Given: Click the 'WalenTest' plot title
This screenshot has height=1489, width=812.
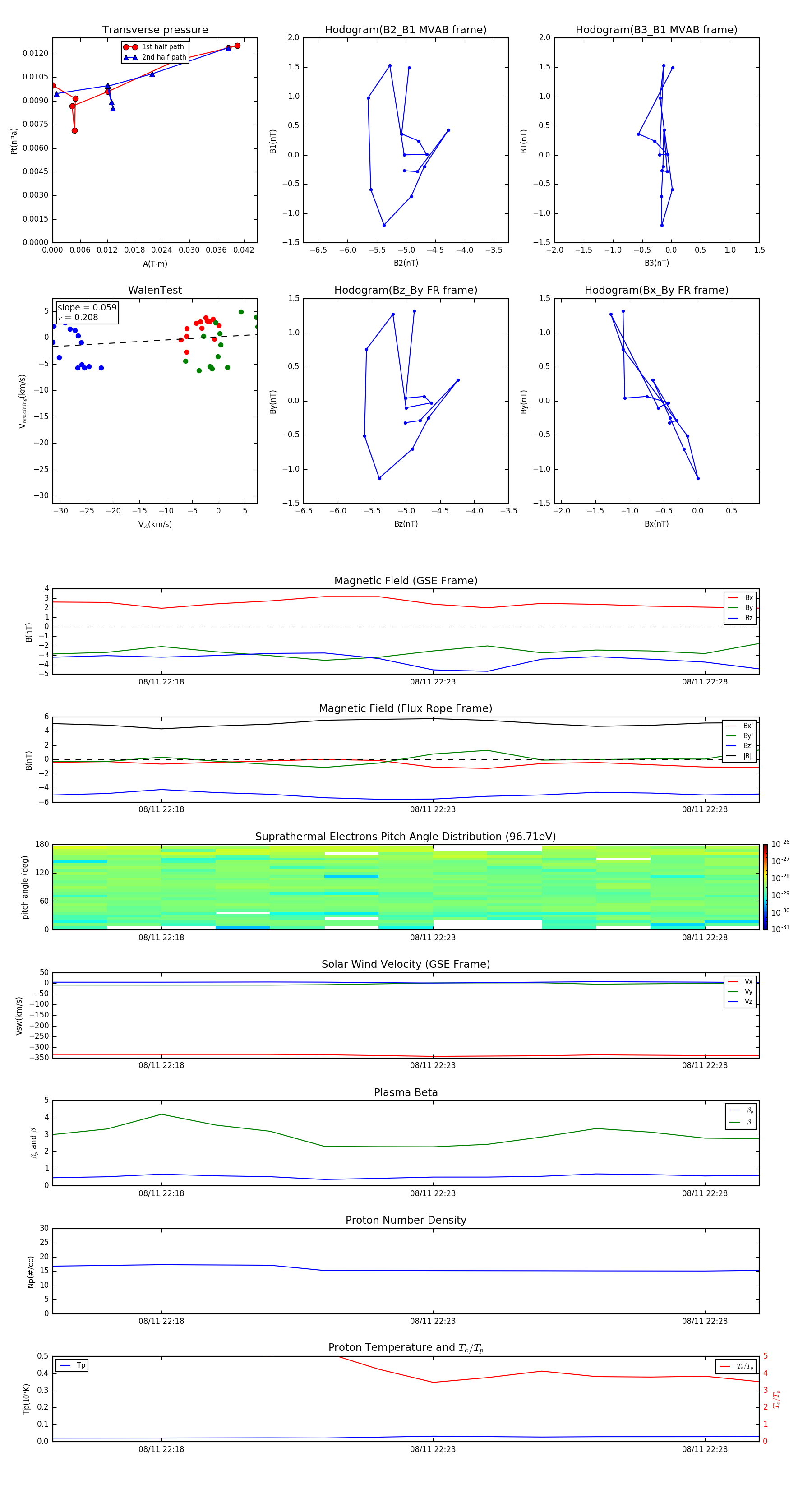Looking at the screenshot, I should (155, 290).
